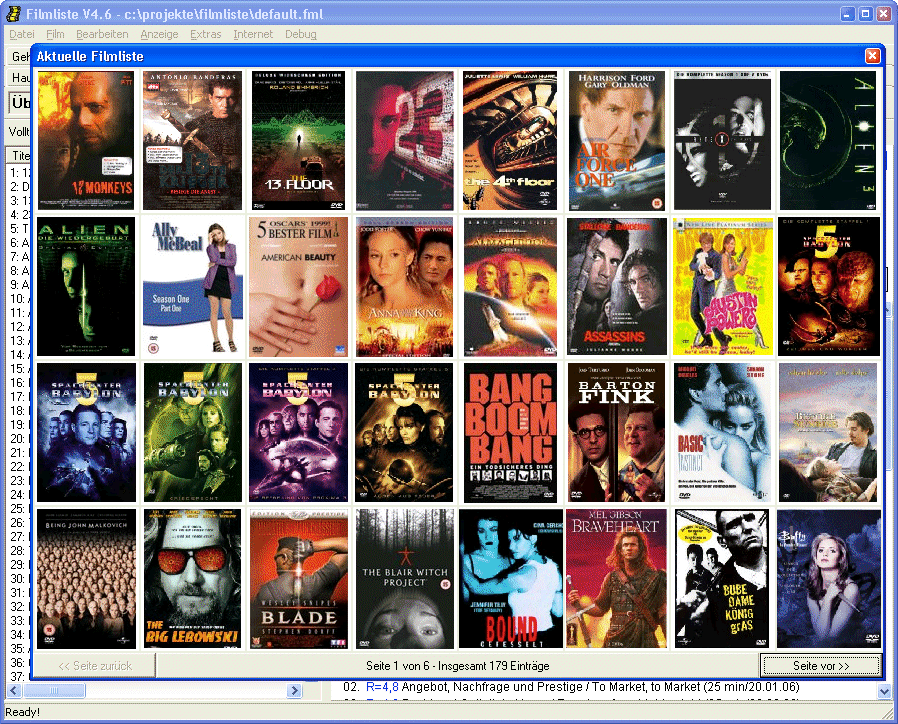Image resolution: width=898 pixels, height=724 pixels.
Task: Open the Internet menu
Action: (x=253, y=34)
